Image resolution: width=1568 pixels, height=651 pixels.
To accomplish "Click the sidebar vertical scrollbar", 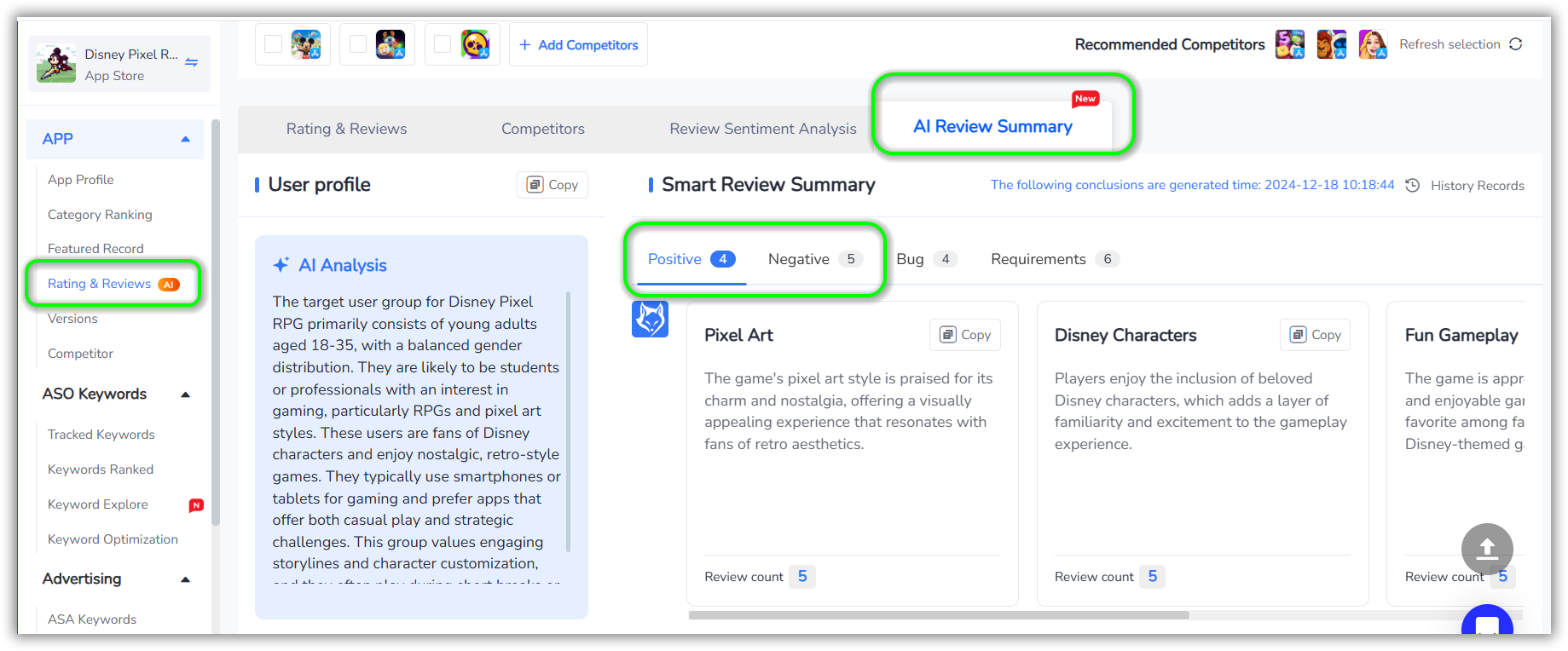I will 216,324.
